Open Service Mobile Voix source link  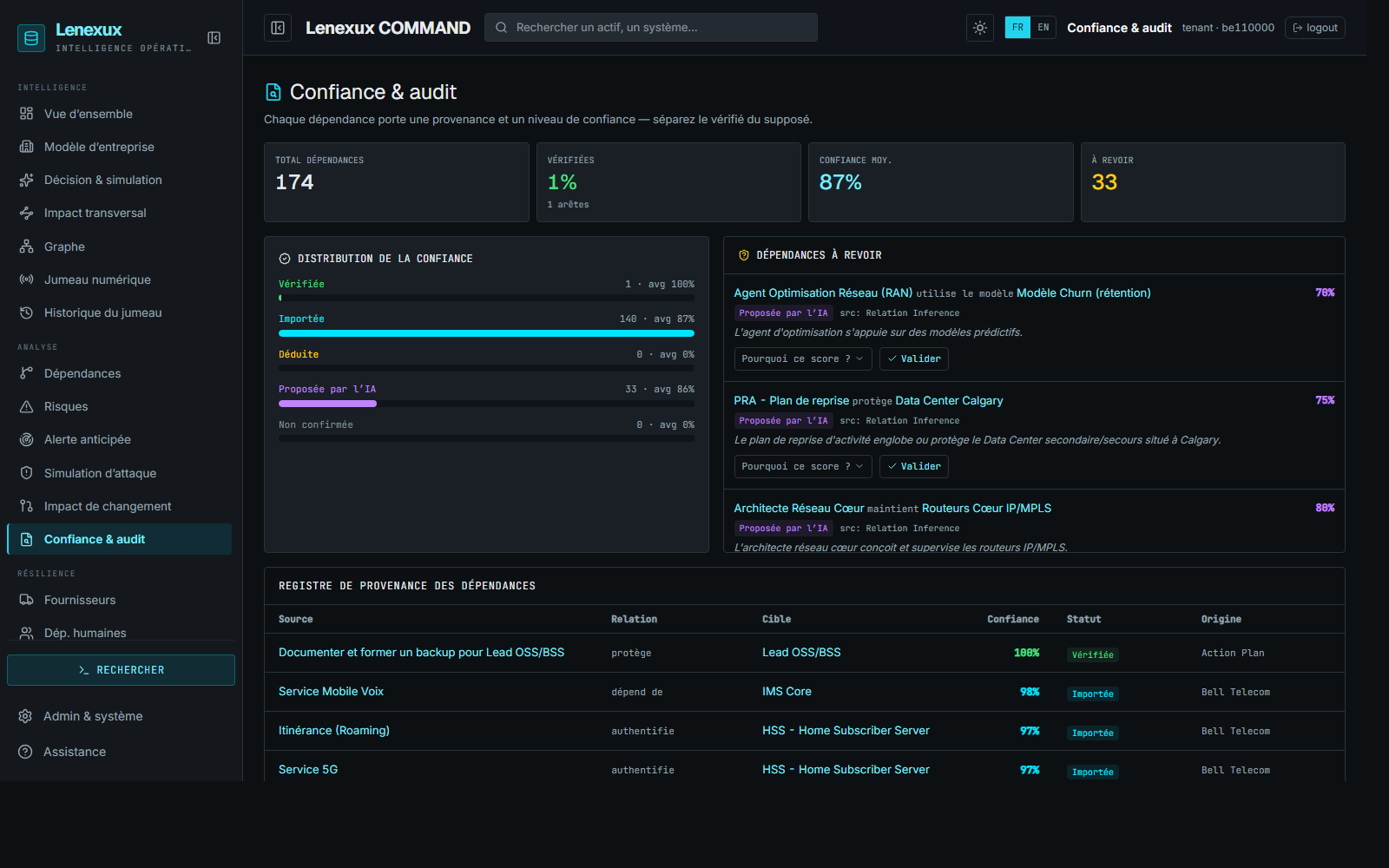[331, 691]
